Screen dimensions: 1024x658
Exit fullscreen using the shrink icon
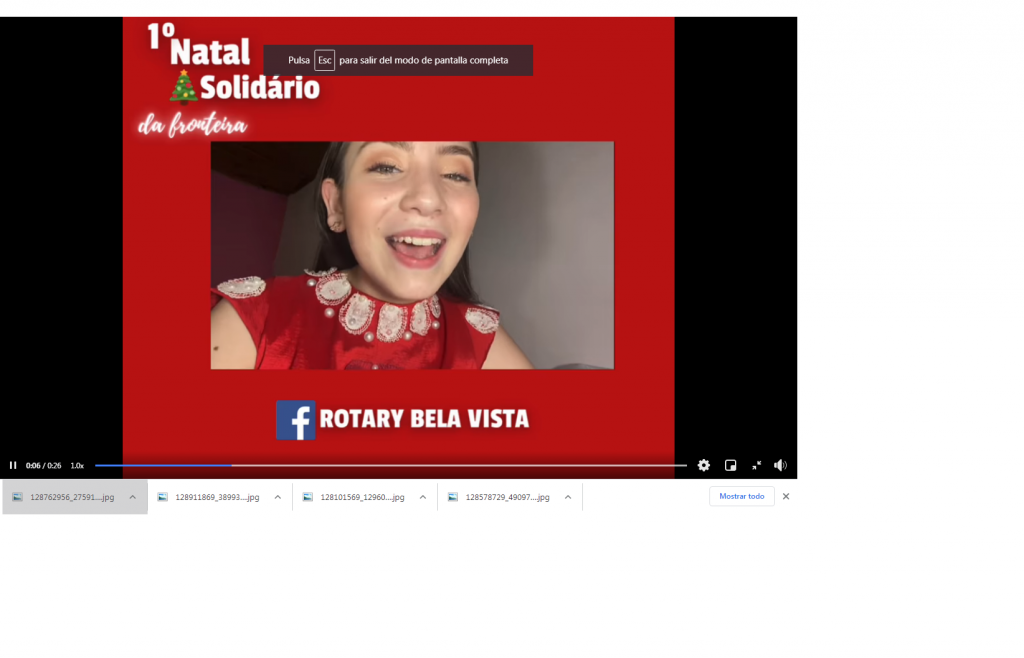pos(756,465)
